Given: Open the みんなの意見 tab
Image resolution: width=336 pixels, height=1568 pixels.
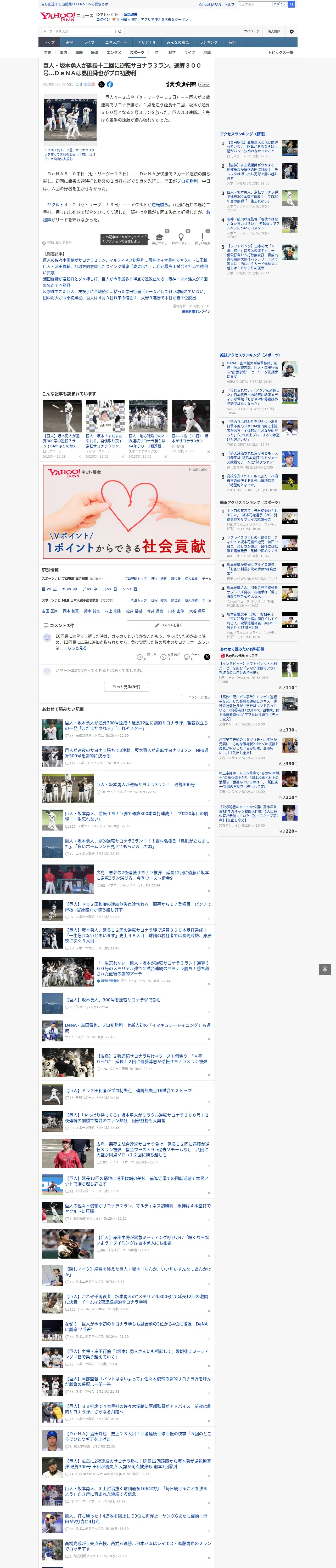Looking at the screenshot, I should point(177,43).
